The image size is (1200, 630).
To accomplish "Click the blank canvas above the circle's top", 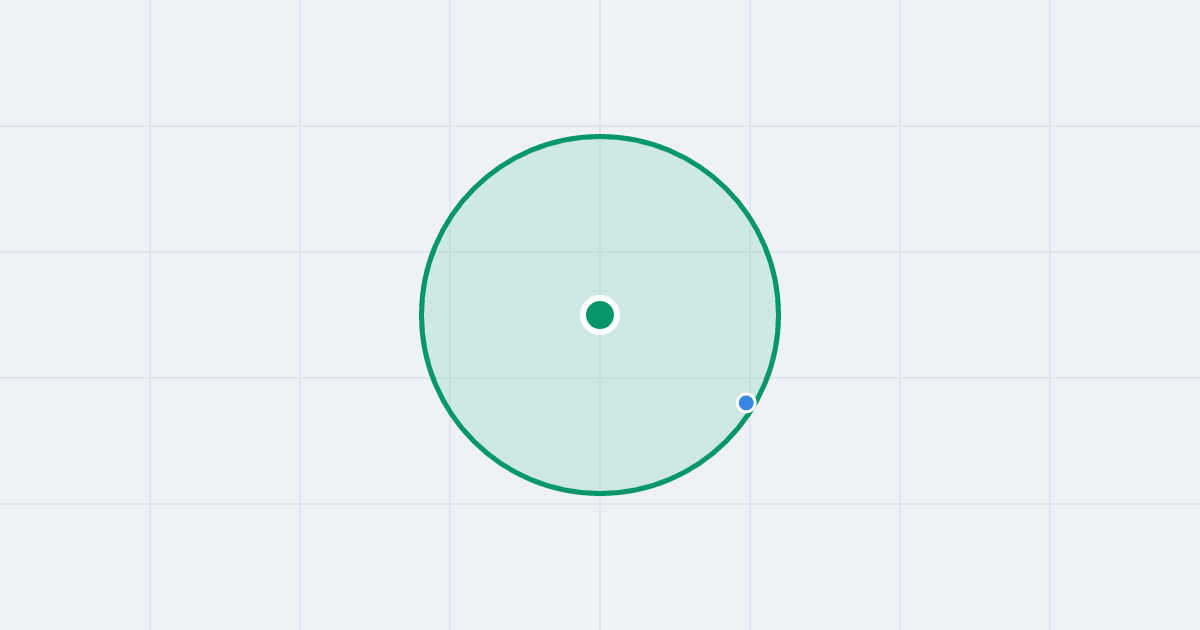I will pos(600,65).
